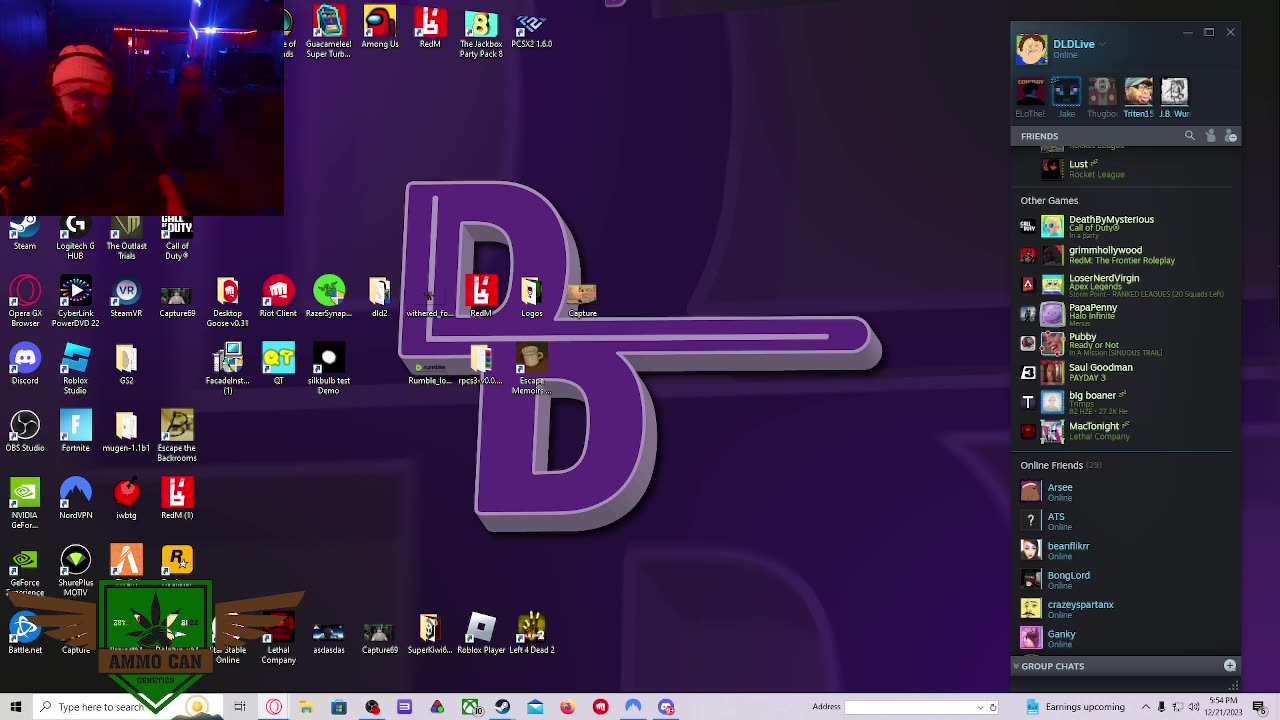Screen dimensions: 1280x720
Task: Launch Battle.net from the desktop
Action: click(25, 635)
